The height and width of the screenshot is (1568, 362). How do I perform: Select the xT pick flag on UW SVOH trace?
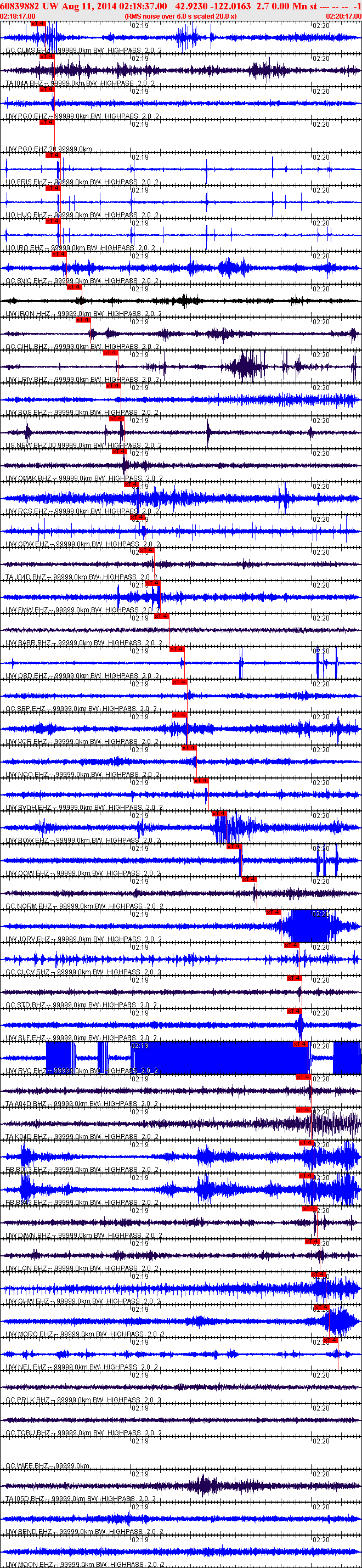point(201,781)
